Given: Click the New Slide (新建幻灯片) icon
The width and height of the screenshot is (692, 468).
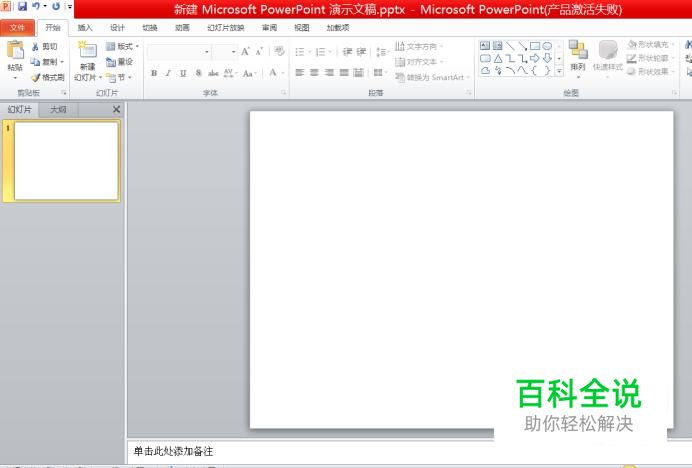Looking at the screenshot, I should 87,56.
